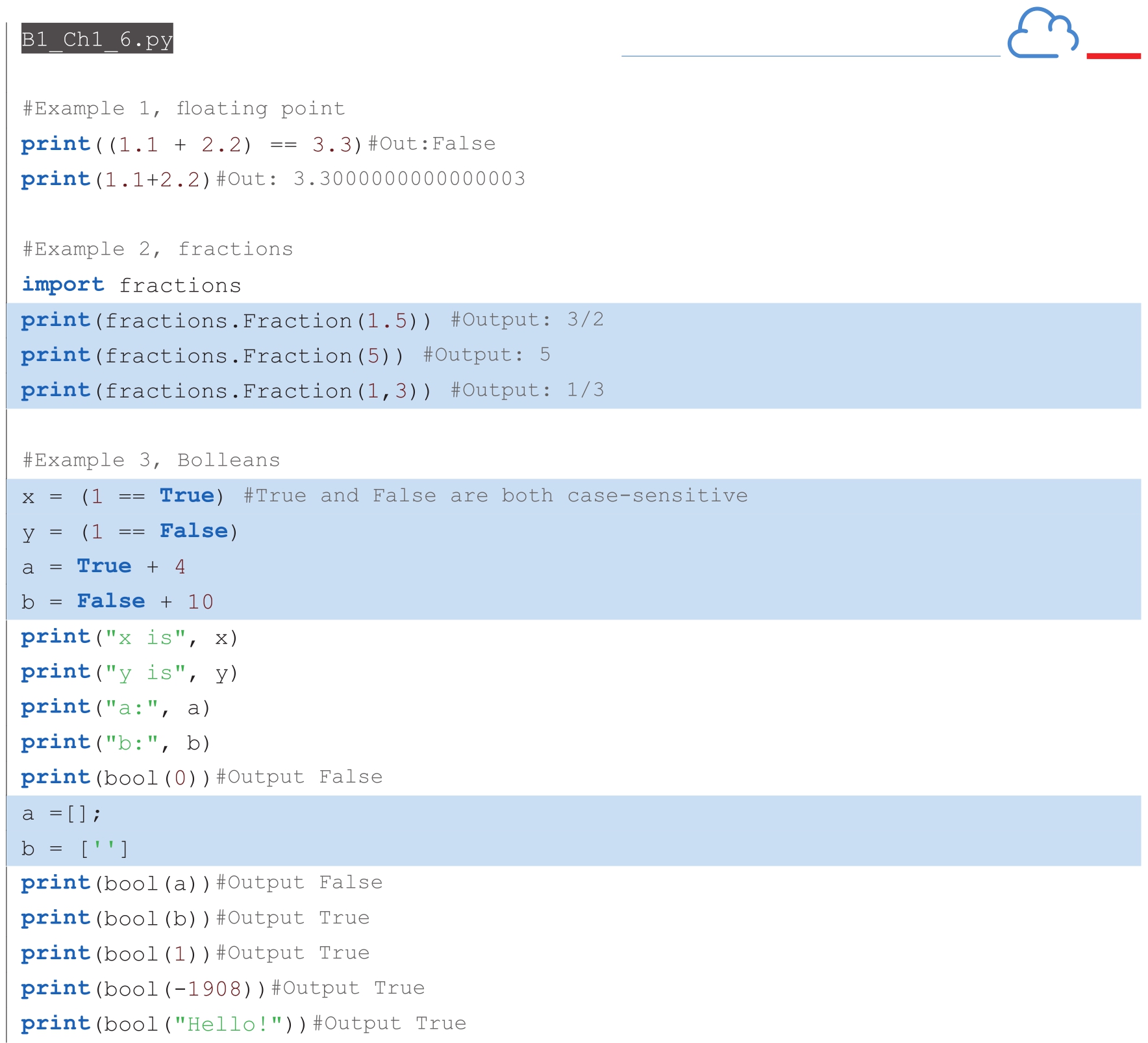Click the red bar beside the cloud
This screenshot has width=1148, height=1043.
point(1113,56)
